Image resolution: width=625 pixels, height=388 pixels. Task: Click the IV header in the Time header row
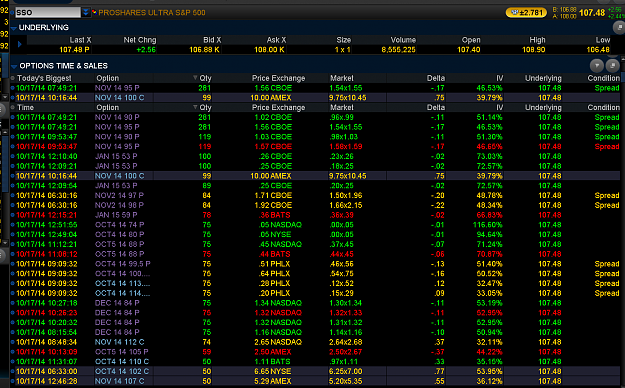(x=499, y=108)
